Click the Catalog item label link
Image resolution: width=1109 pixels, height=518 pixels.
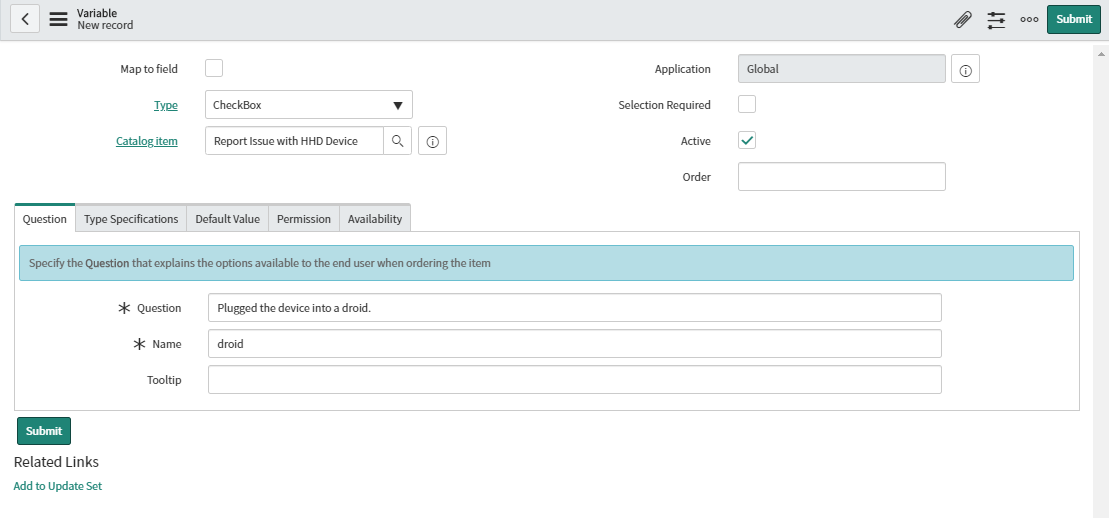click(147, 141)
